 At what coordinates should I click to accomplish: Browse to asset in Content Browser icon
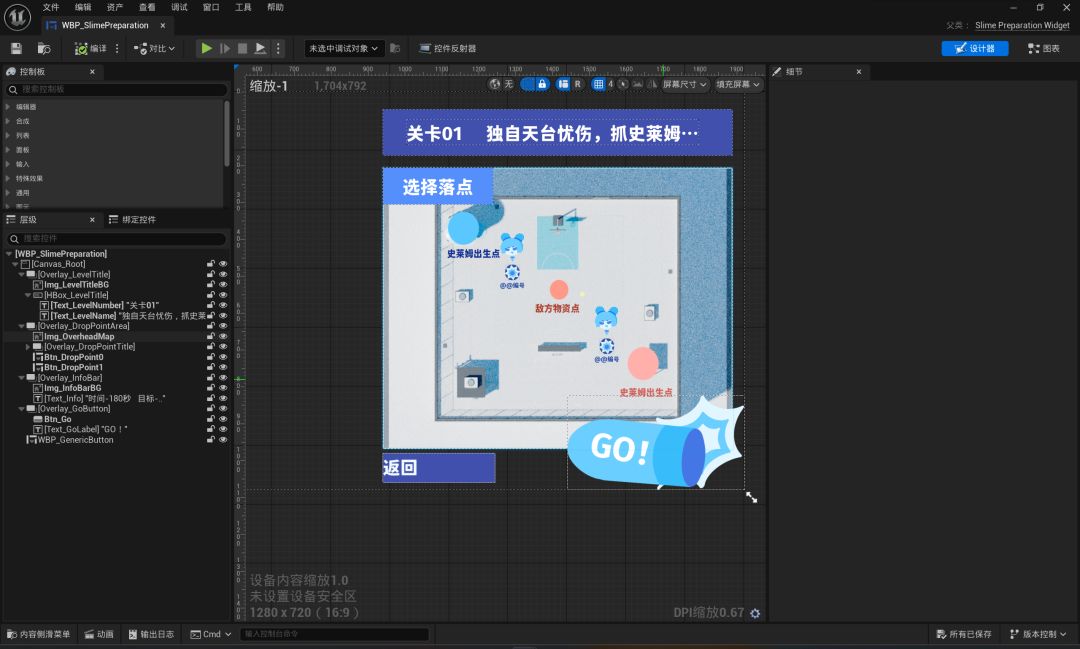click(x=44, y=48)
